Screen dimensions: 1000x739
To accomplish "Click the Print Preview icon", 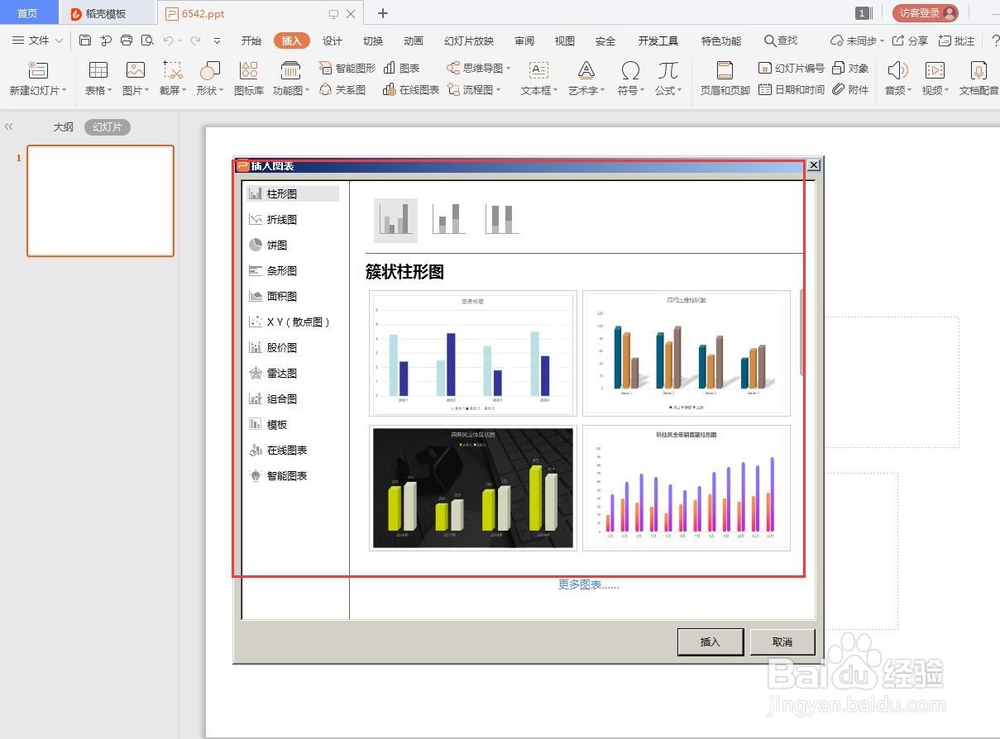I will pyautogui.click(x=147, y=40).
